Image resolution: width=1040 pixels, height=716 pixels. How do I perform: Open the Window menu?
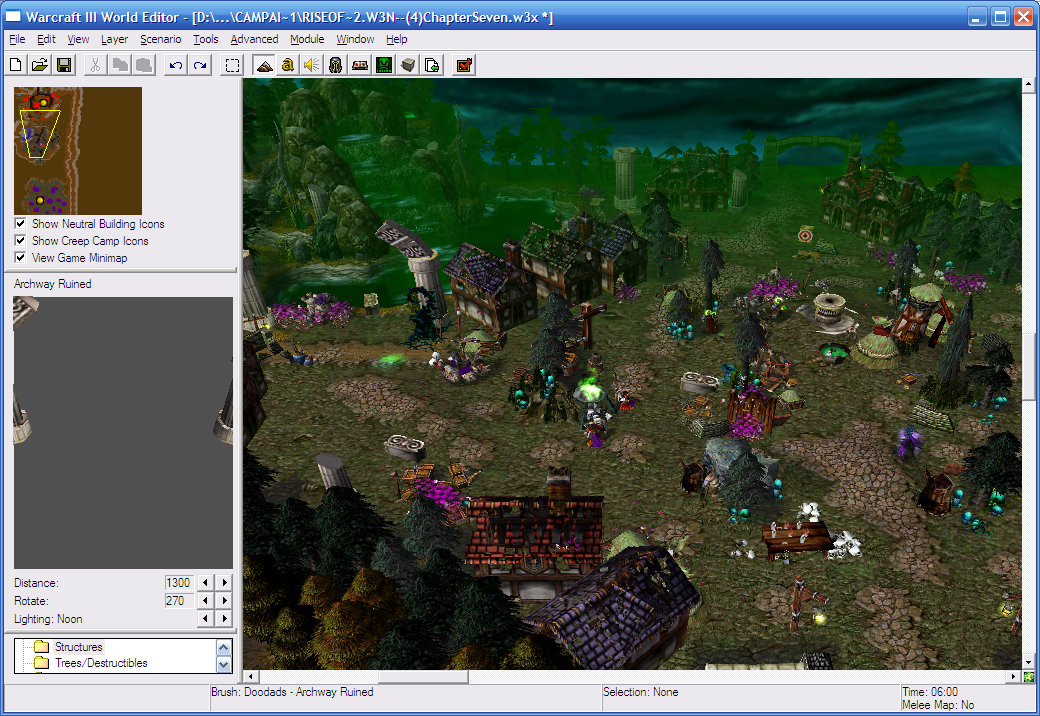click(355, 39)
